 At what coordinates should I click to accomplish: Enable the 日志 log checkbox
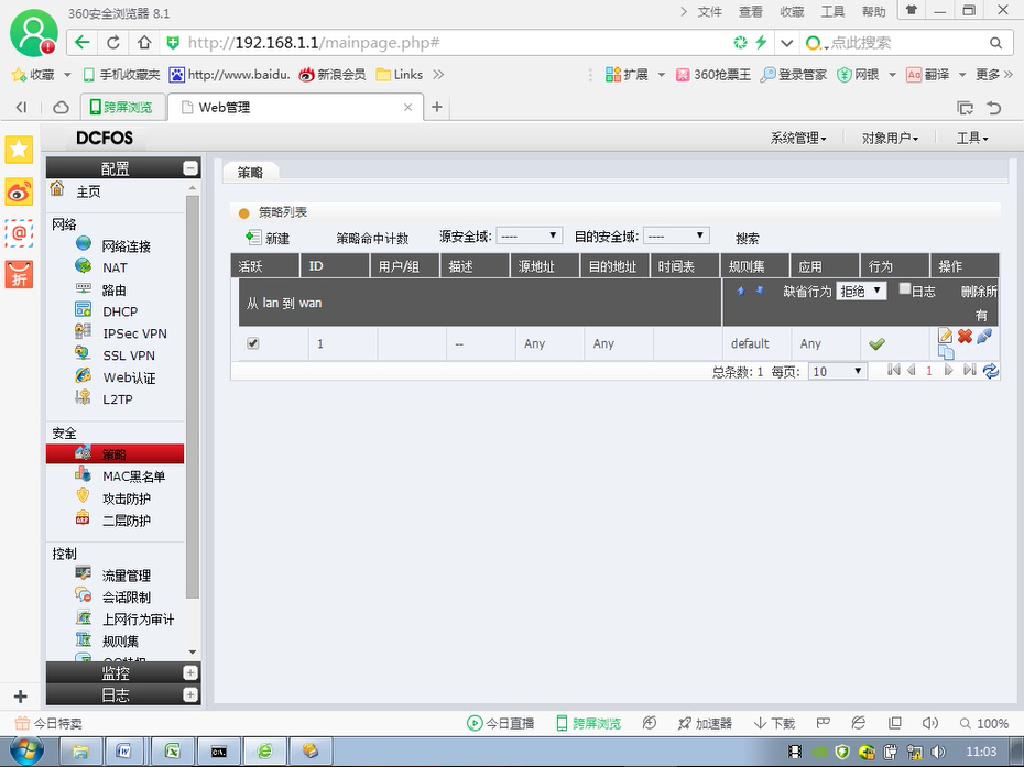click(905, 289)
